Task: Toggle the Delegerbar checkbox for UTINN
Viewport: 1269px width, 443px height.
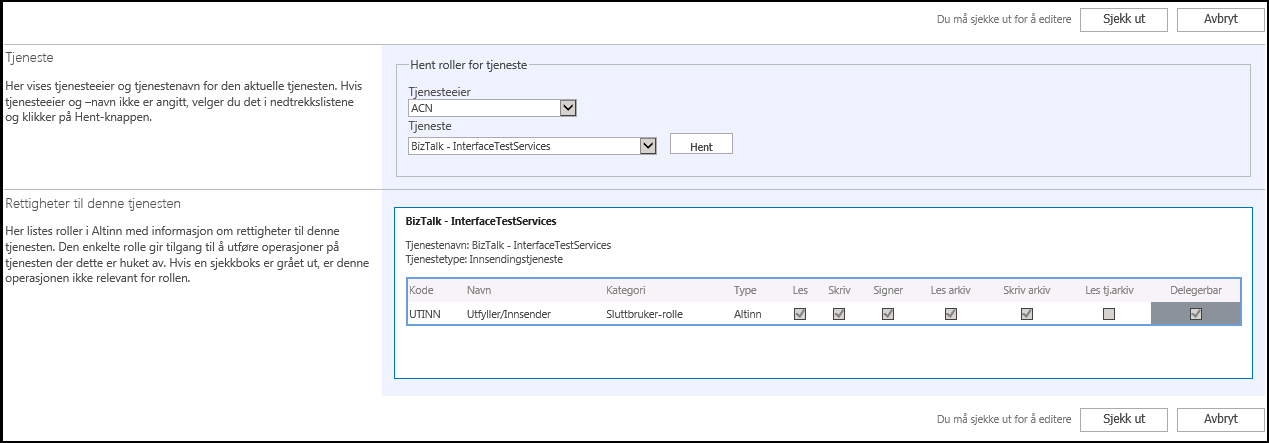Action: [x=1195, y=314]
